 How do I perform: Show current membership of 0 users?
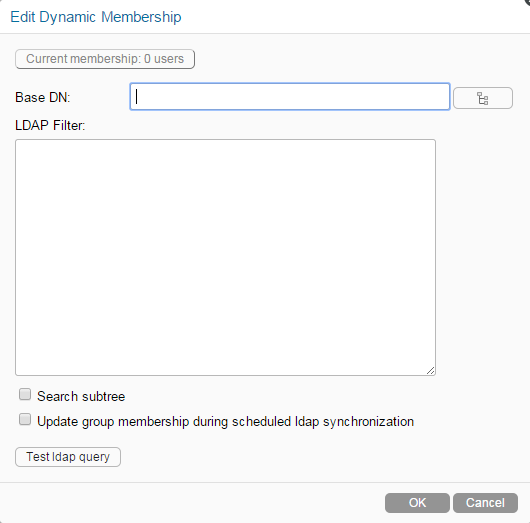point(105,59)
